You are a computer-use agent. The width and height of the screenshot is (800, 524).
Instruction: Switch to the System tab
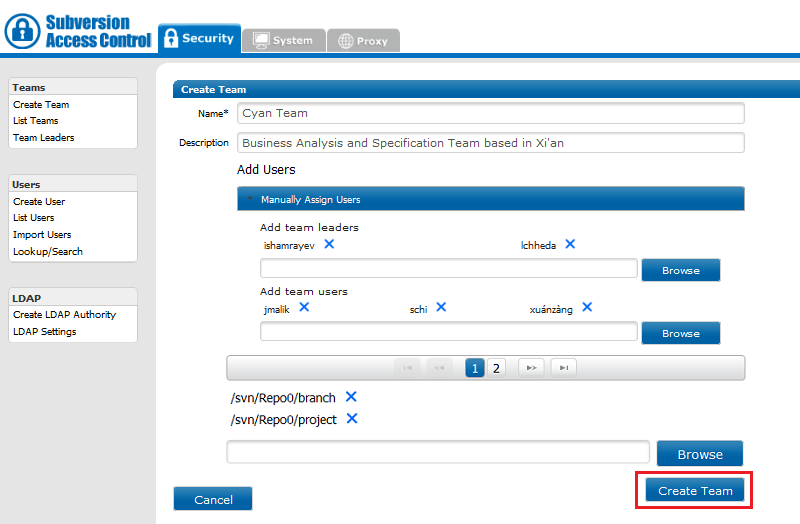pyautogui.click(x=284, y=40)
